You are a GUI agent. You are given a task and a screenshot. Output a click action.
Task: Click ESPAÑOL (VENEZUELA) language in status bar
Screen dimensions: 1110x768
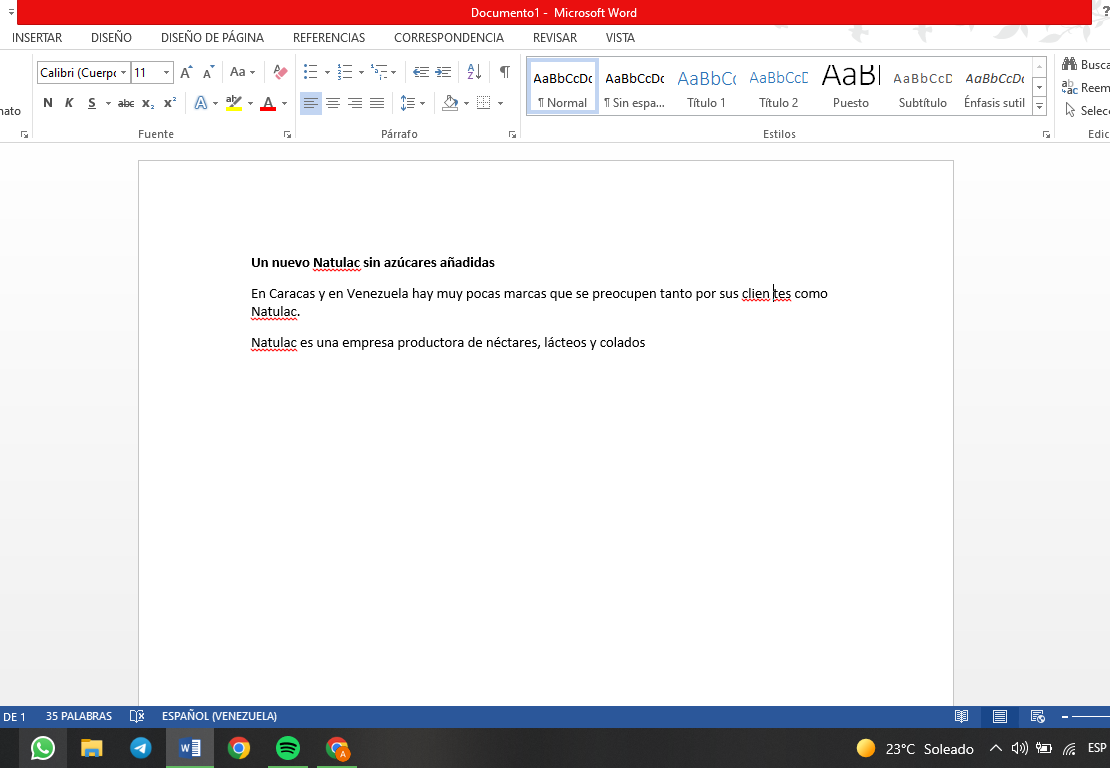point(219,716)
